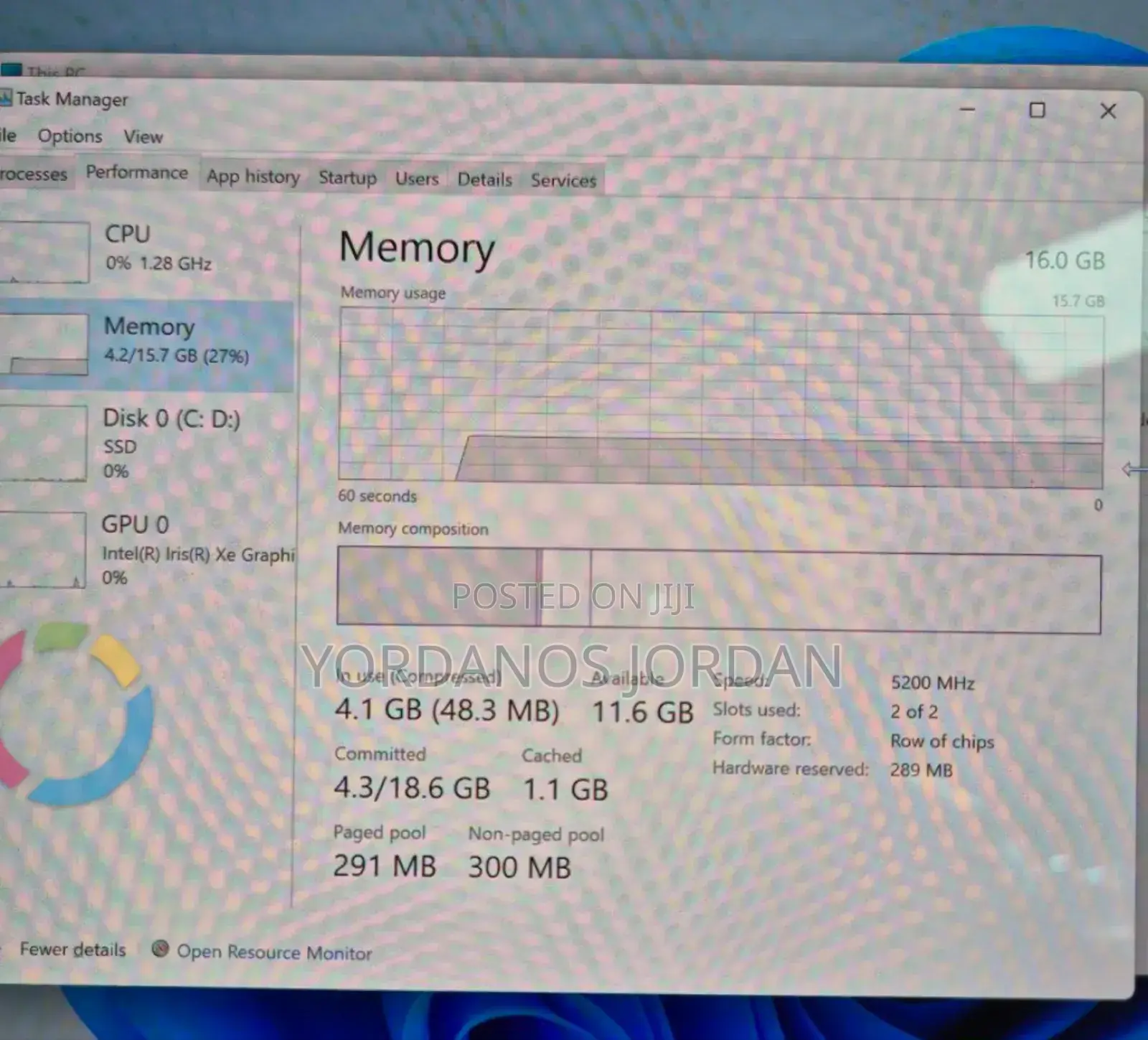
Task: Select the Performance tab
Action: pyautogui.click(x=136, y=172)
